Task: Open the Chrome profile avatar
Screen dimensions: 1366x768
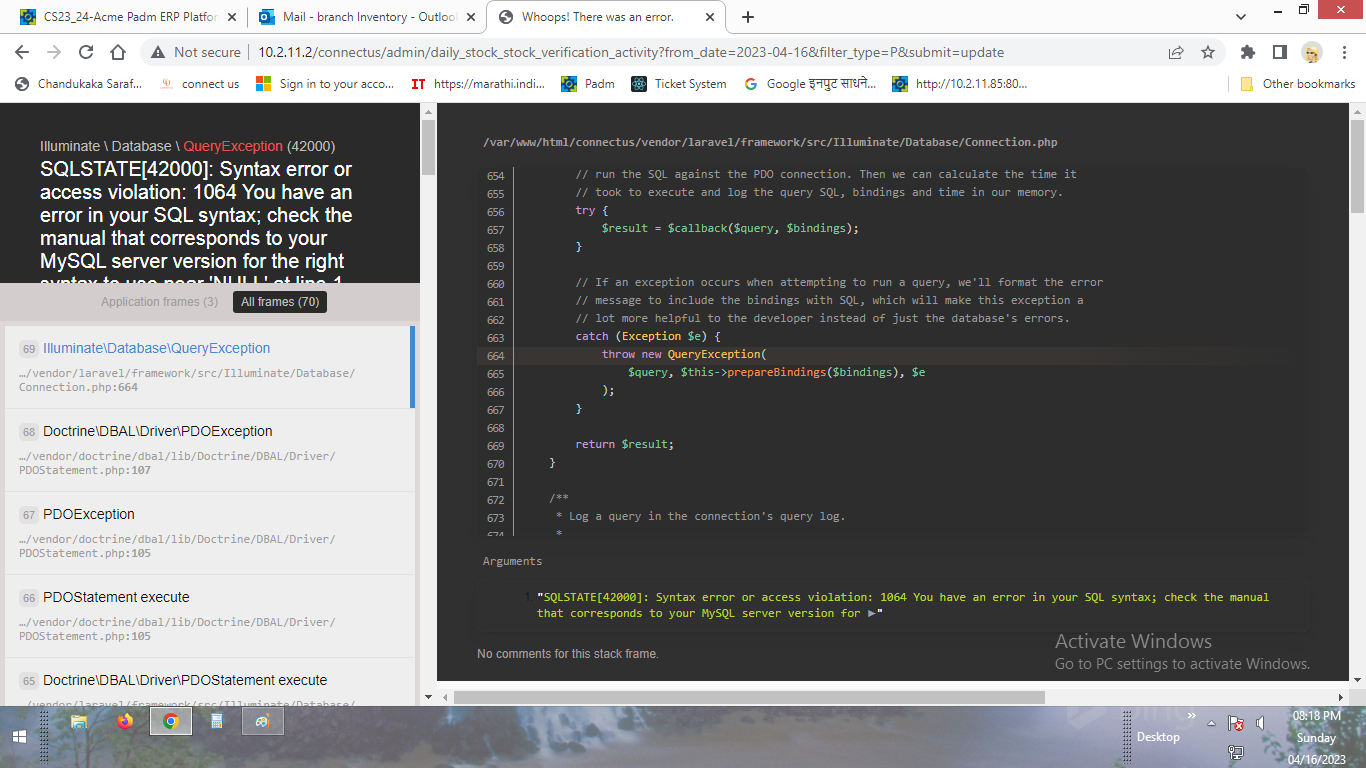Action: (1311, 52)
